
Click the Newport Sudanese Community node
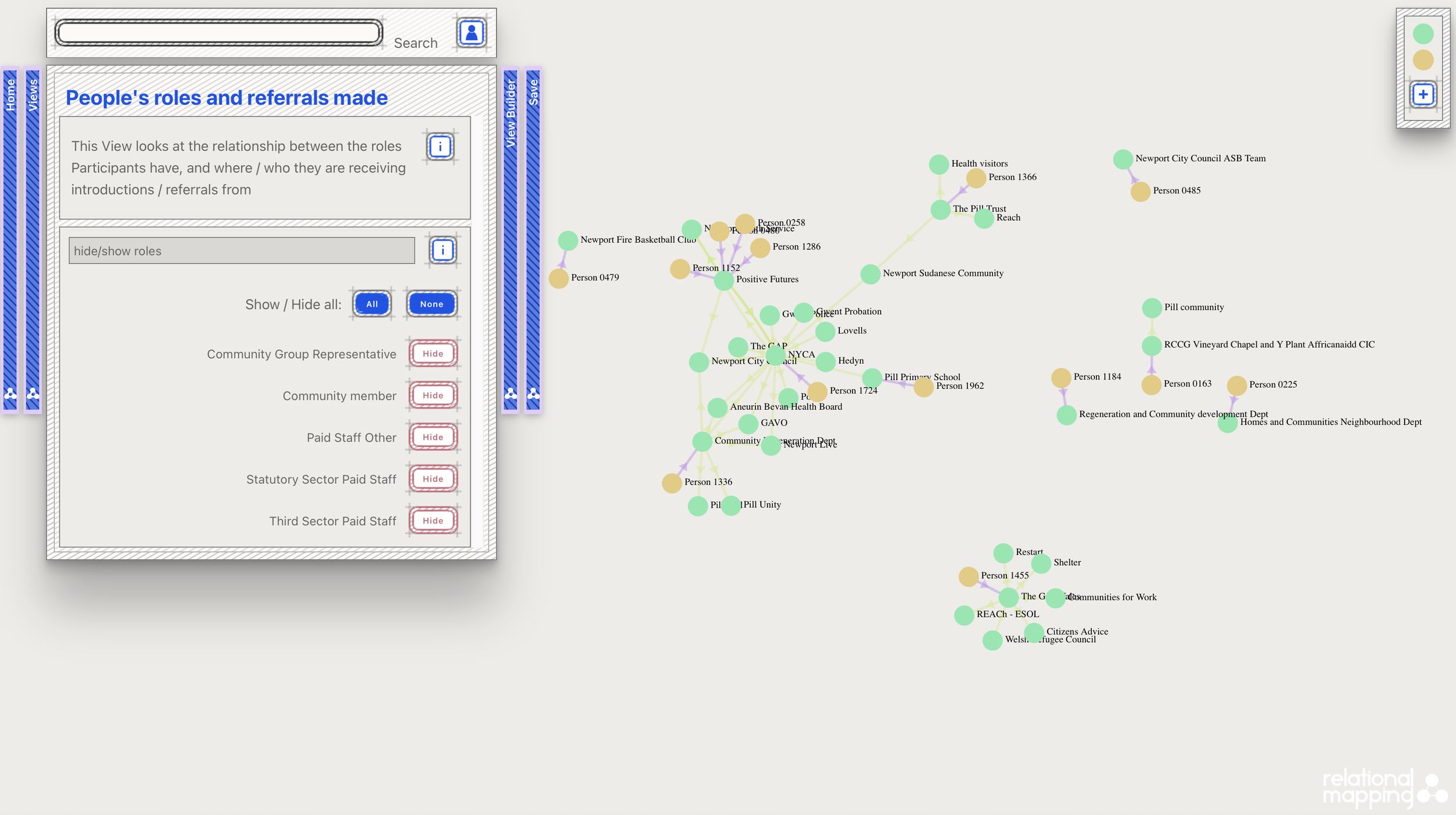[870, 274]
